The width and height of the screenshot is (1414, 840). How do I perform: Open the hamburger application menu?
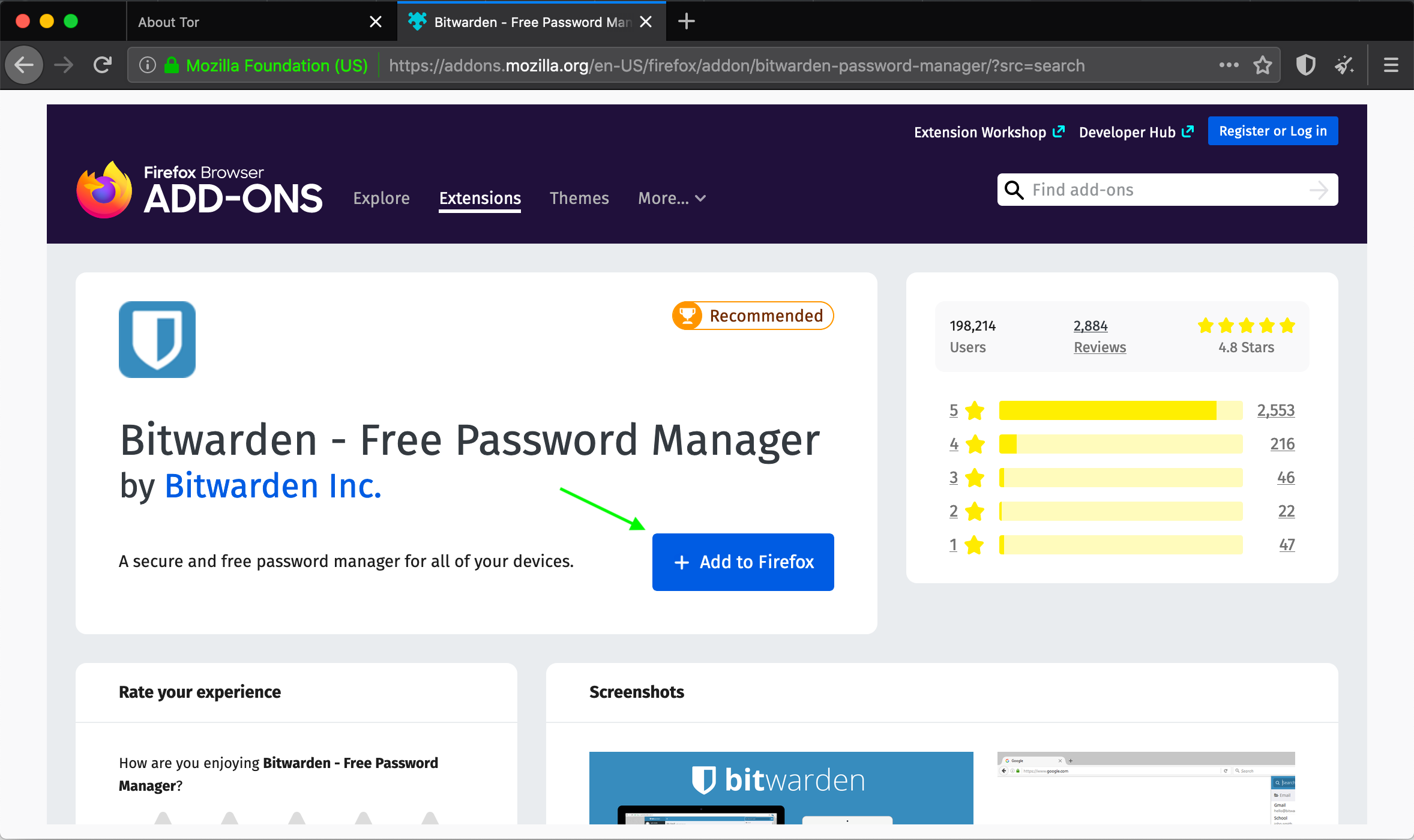tap(1391, 65)
